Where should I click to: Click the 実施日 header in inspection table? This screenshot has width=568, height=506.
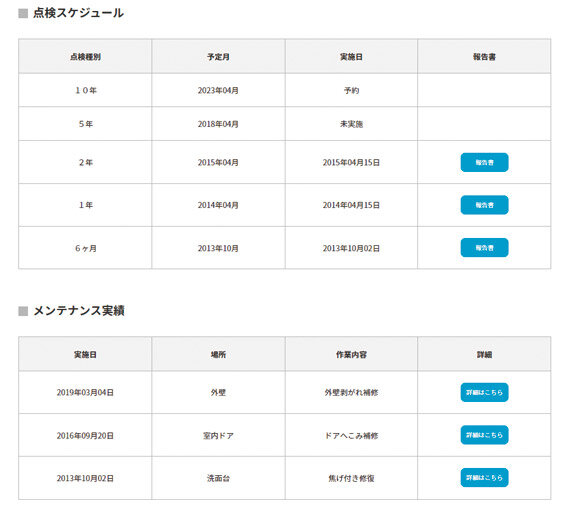(x=351, y=57)
